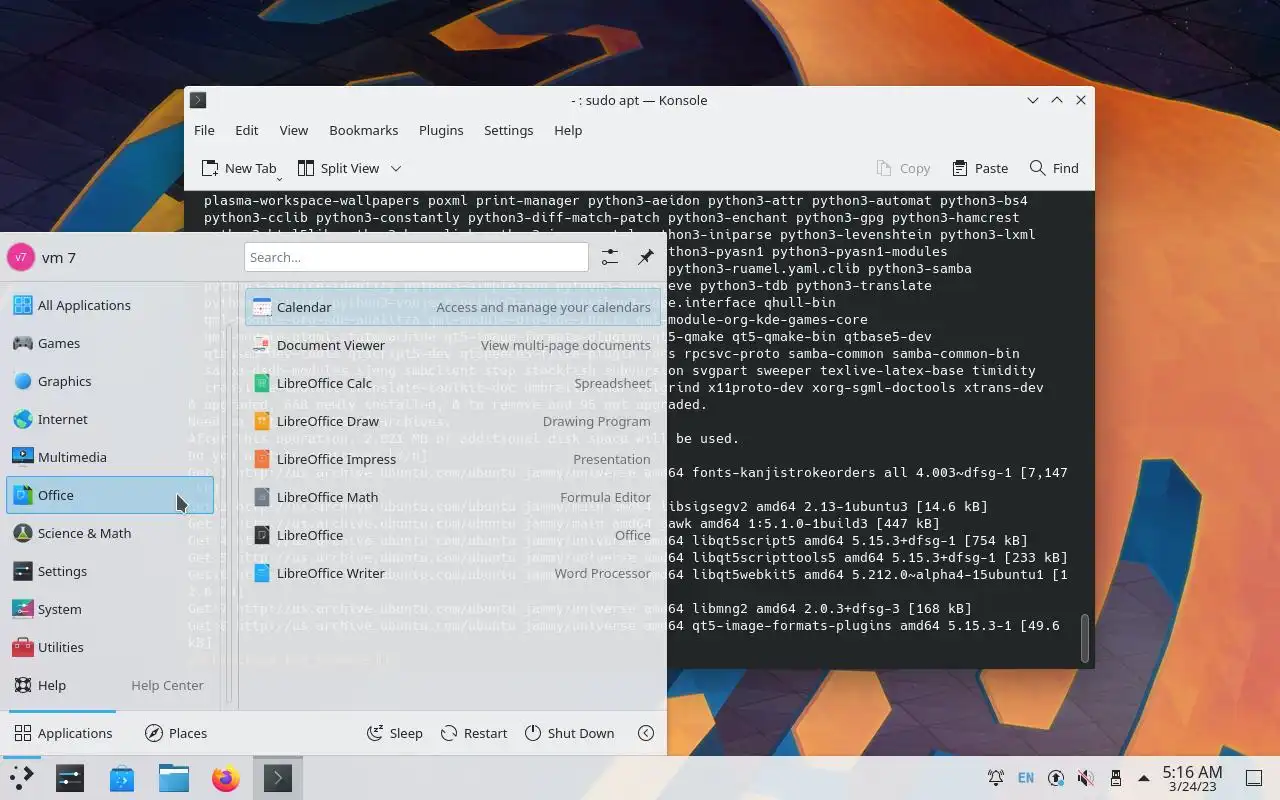
Task: Show the Settings category
Action: click(x=110, y=571)
